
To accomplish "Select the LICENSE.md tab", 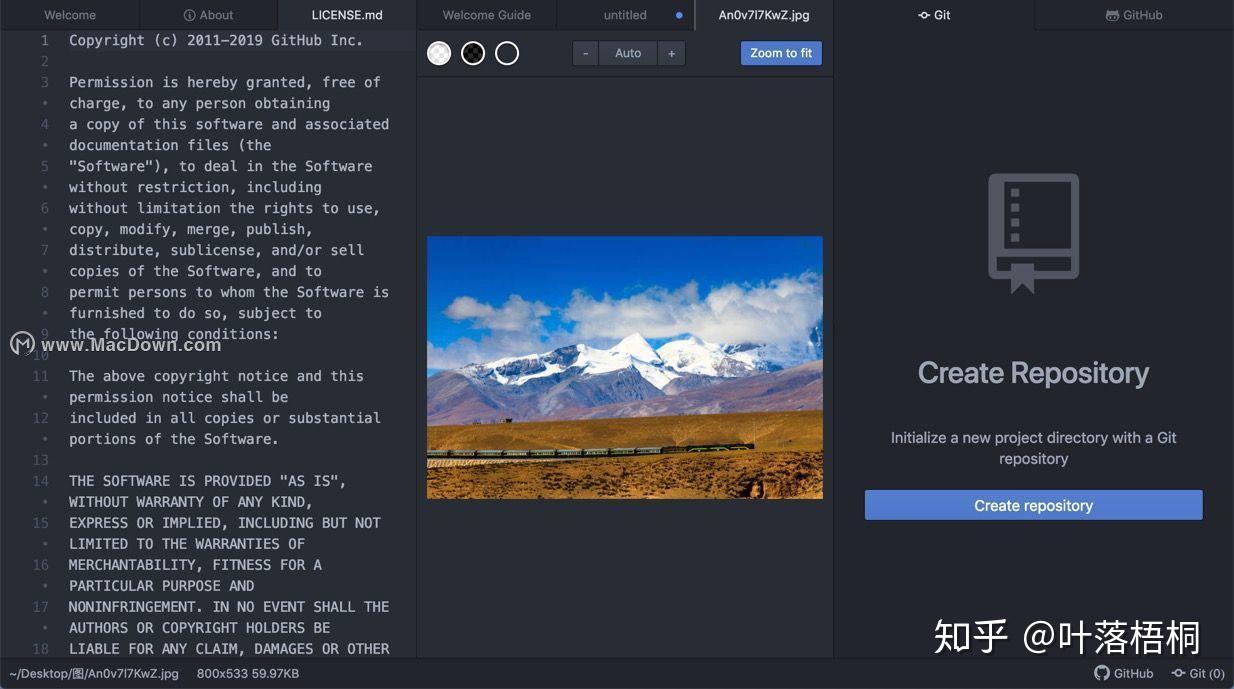I will pos(347,15).
